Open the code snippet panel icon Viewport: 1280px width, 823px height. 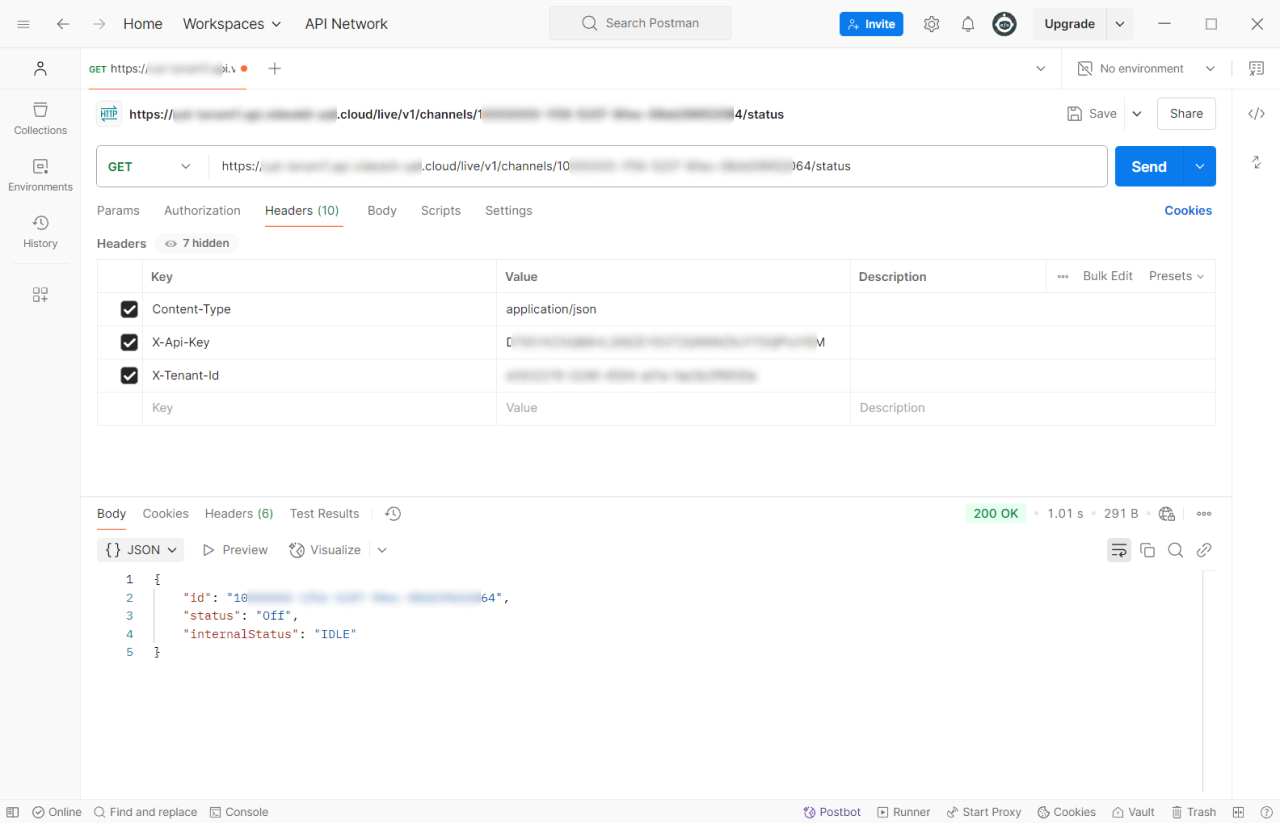1256,114
